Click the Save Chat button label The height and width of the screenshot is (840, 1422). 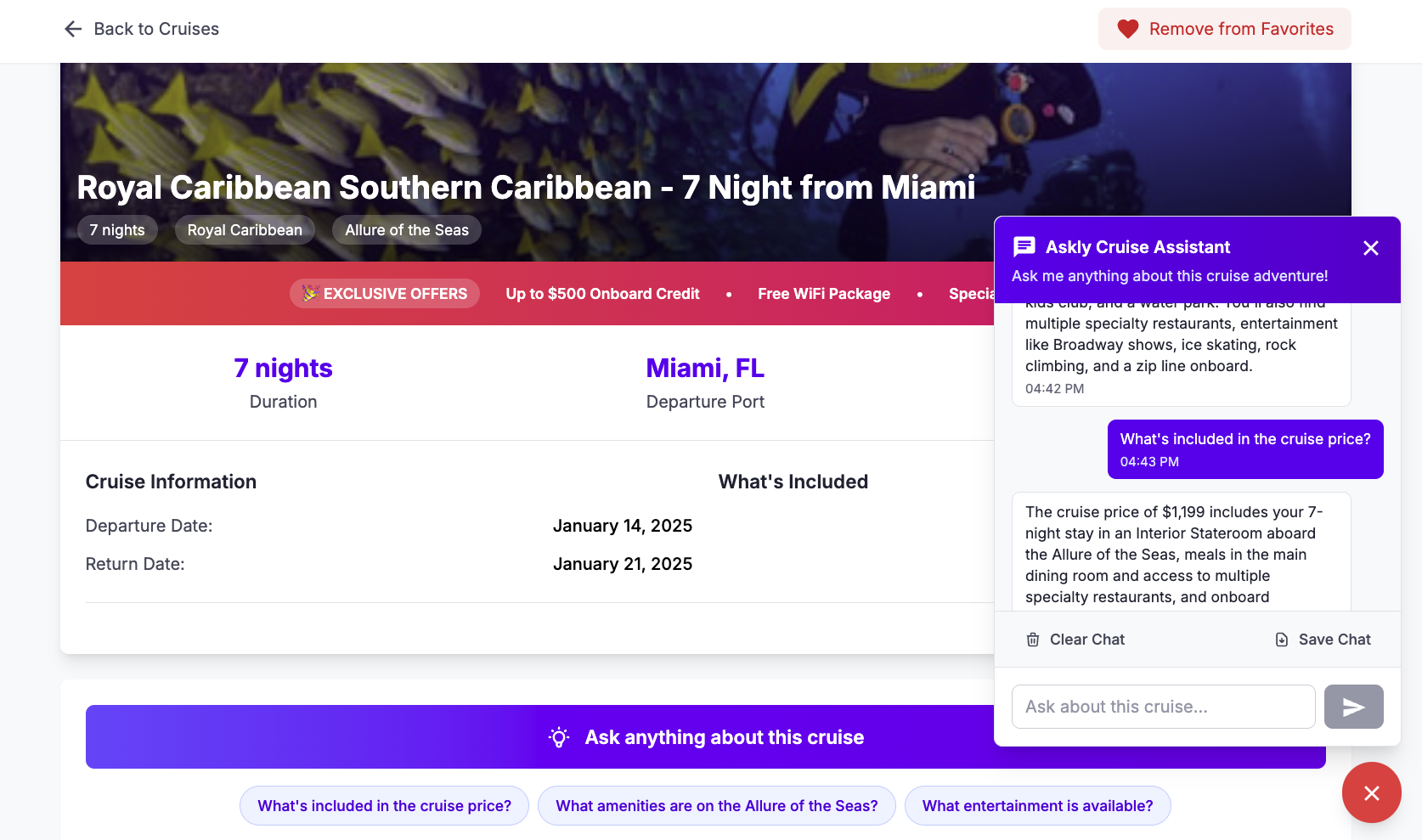[x=1334, y=640]
